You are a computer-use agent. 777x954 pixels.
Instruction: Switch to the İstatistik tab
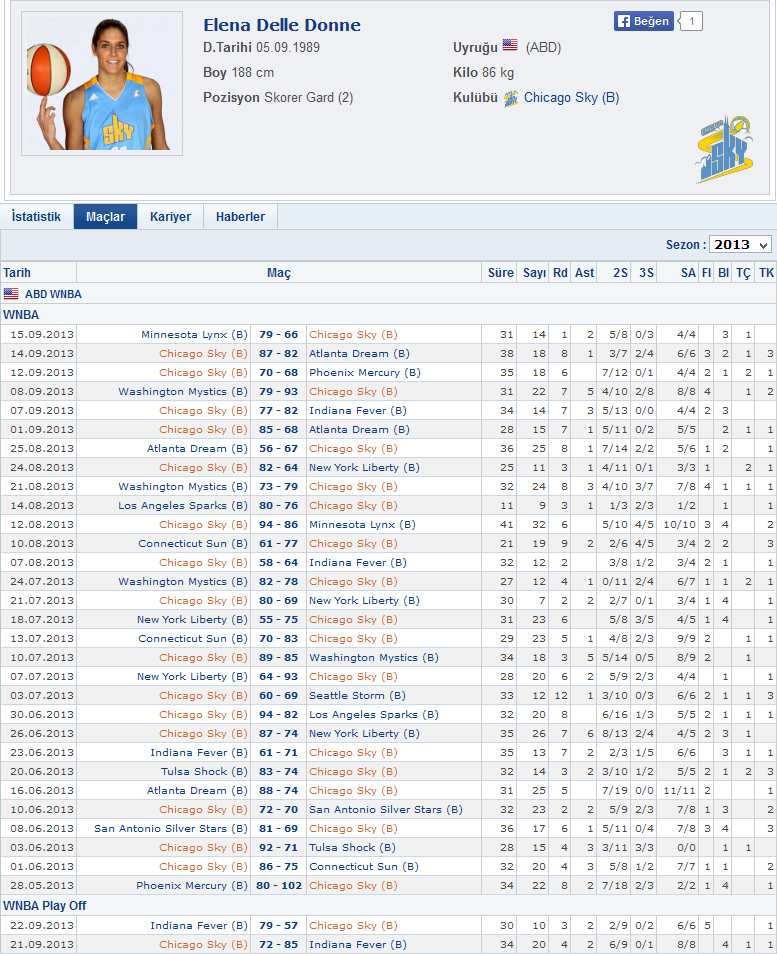(37, 217)
